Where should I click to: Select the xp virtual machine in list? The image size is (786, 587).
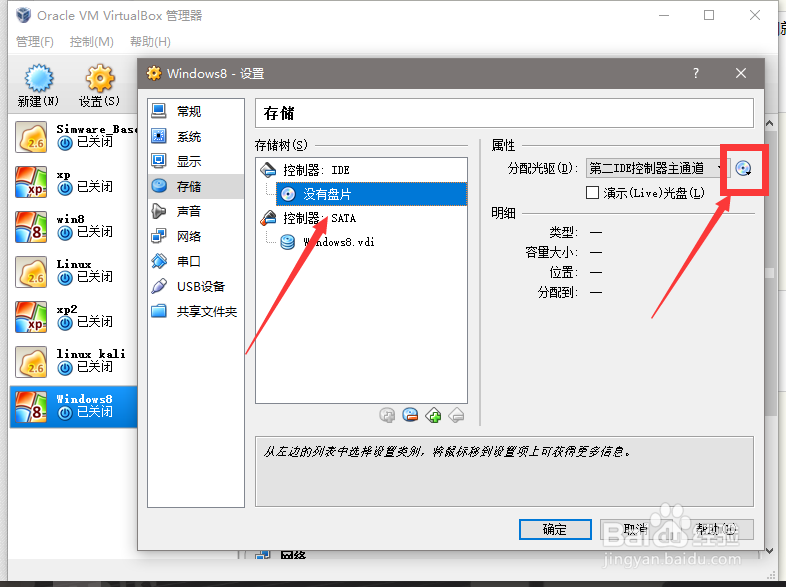[74, 182]
